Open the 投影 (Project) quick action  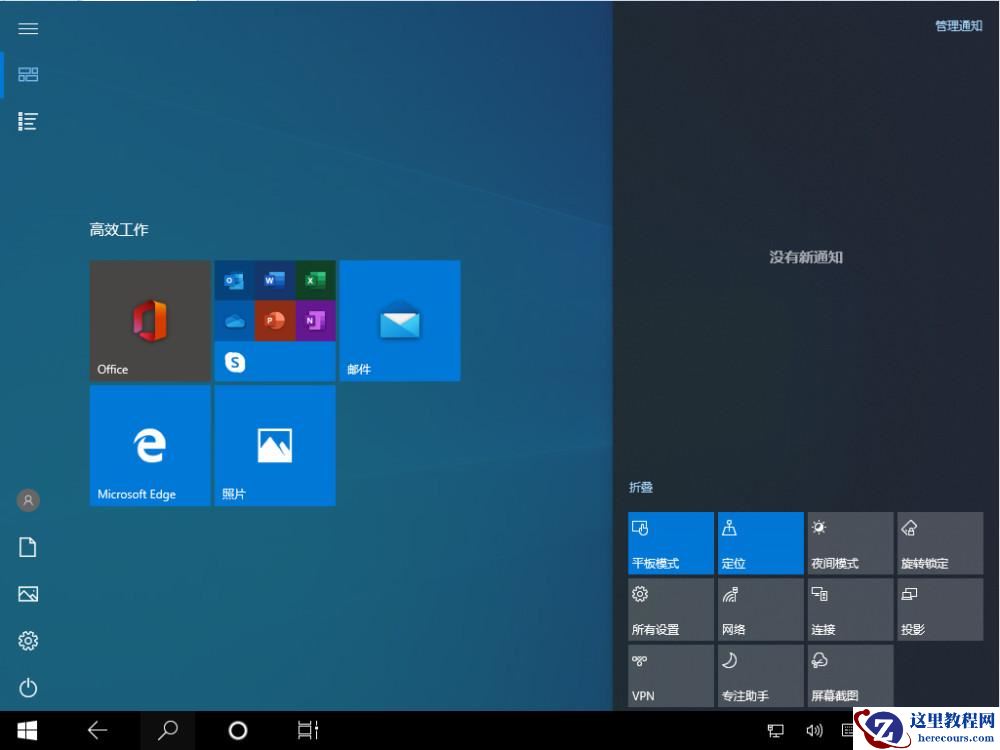click(x=939, y=609)
